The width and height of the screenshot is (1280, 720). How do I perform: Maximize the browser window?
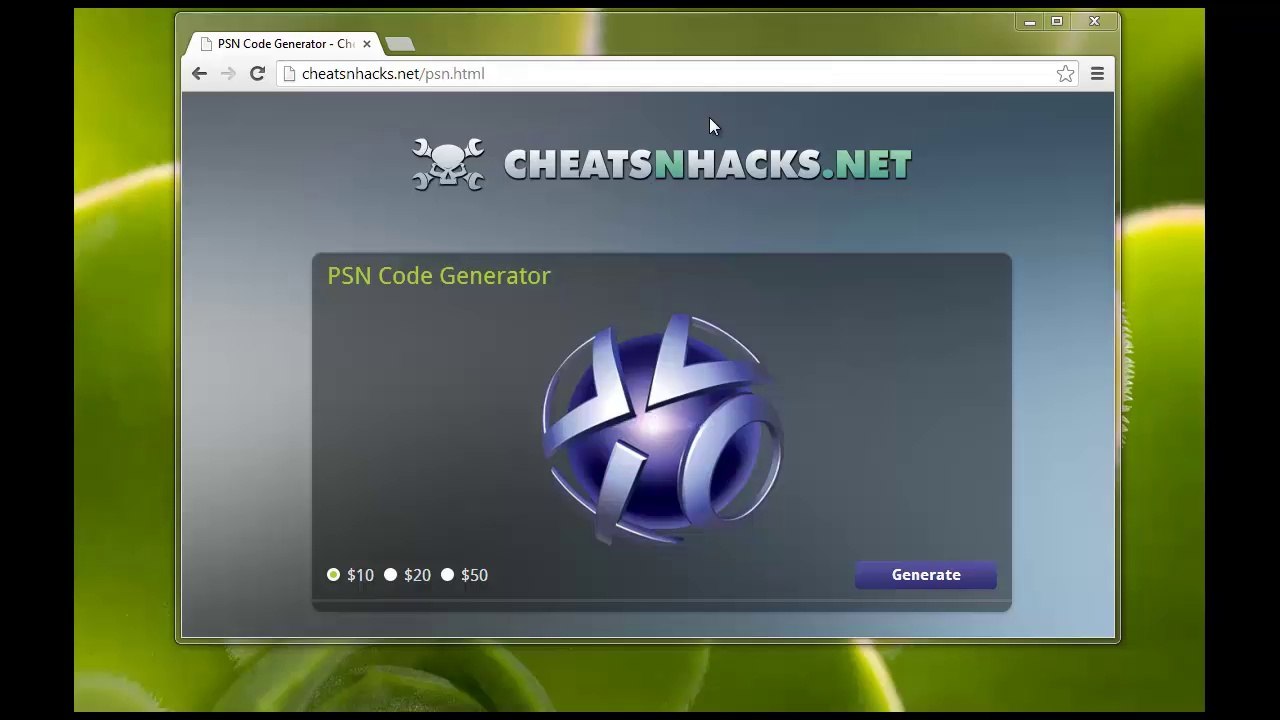1057,21
